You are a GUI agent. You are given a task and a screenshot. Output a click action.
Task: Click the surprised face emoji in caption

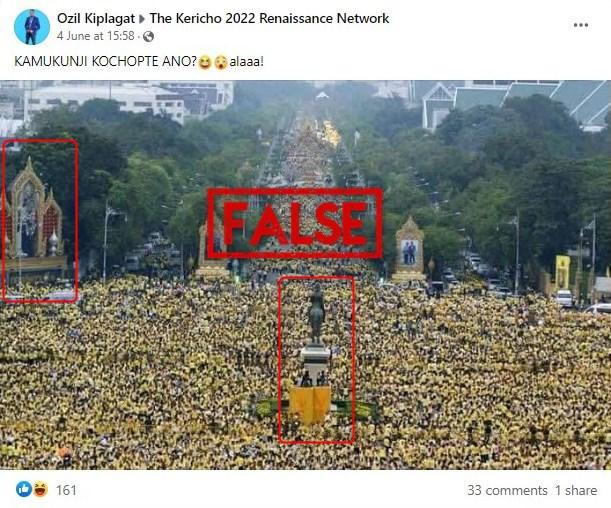221,62
